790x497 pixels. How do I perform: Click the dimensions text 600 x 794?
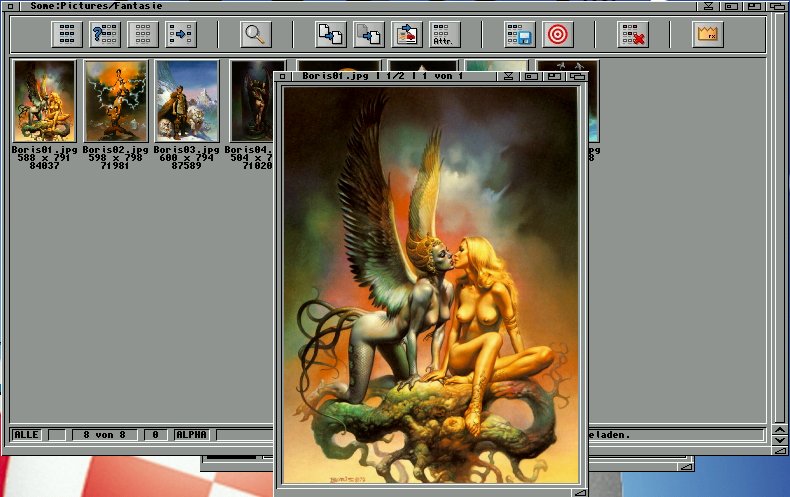[186, 157]
